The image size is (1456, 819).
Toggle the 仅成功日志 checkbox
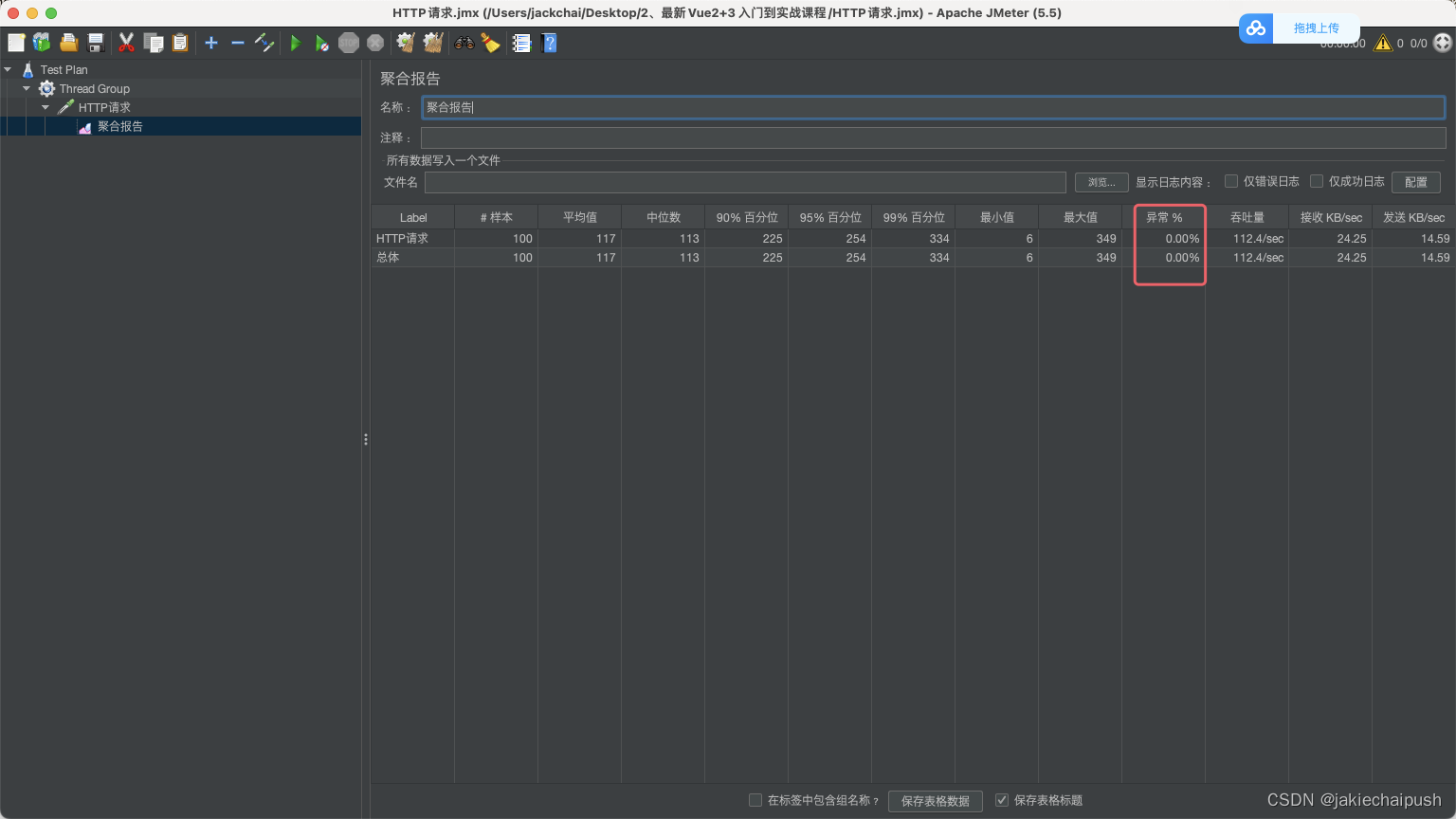click(x=1317, y=181)
